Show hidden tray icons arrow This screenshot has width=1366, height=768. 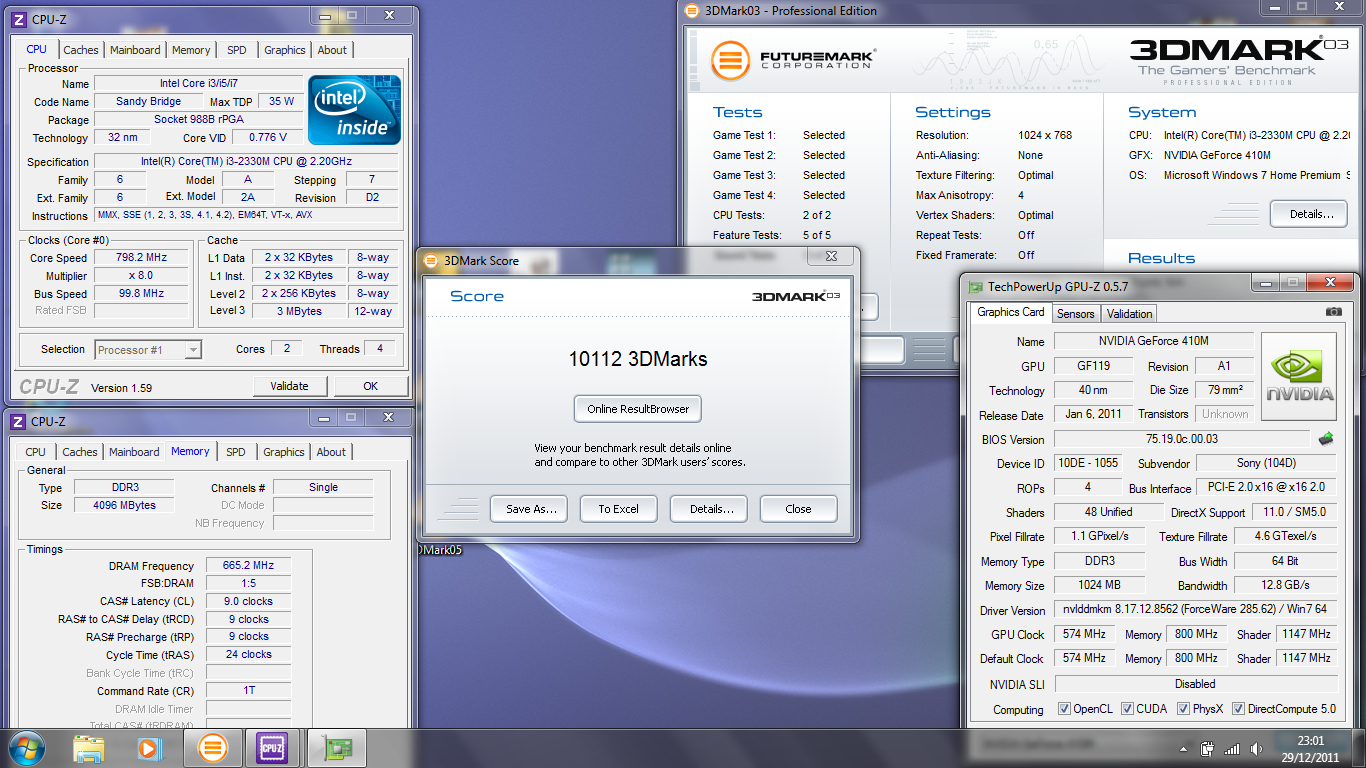click(1184, 748)
